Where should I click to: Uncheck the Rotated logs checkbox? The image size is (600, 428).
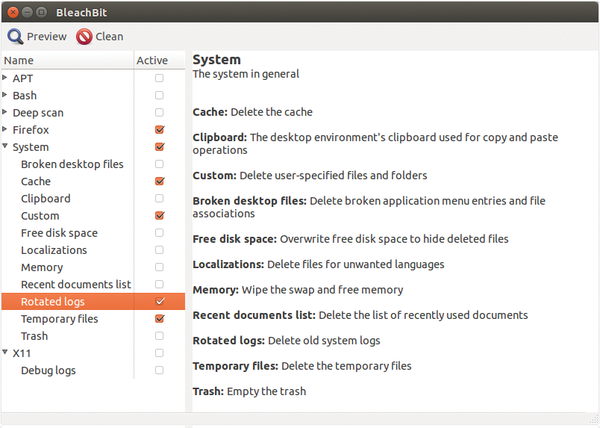tap(159, 301)
